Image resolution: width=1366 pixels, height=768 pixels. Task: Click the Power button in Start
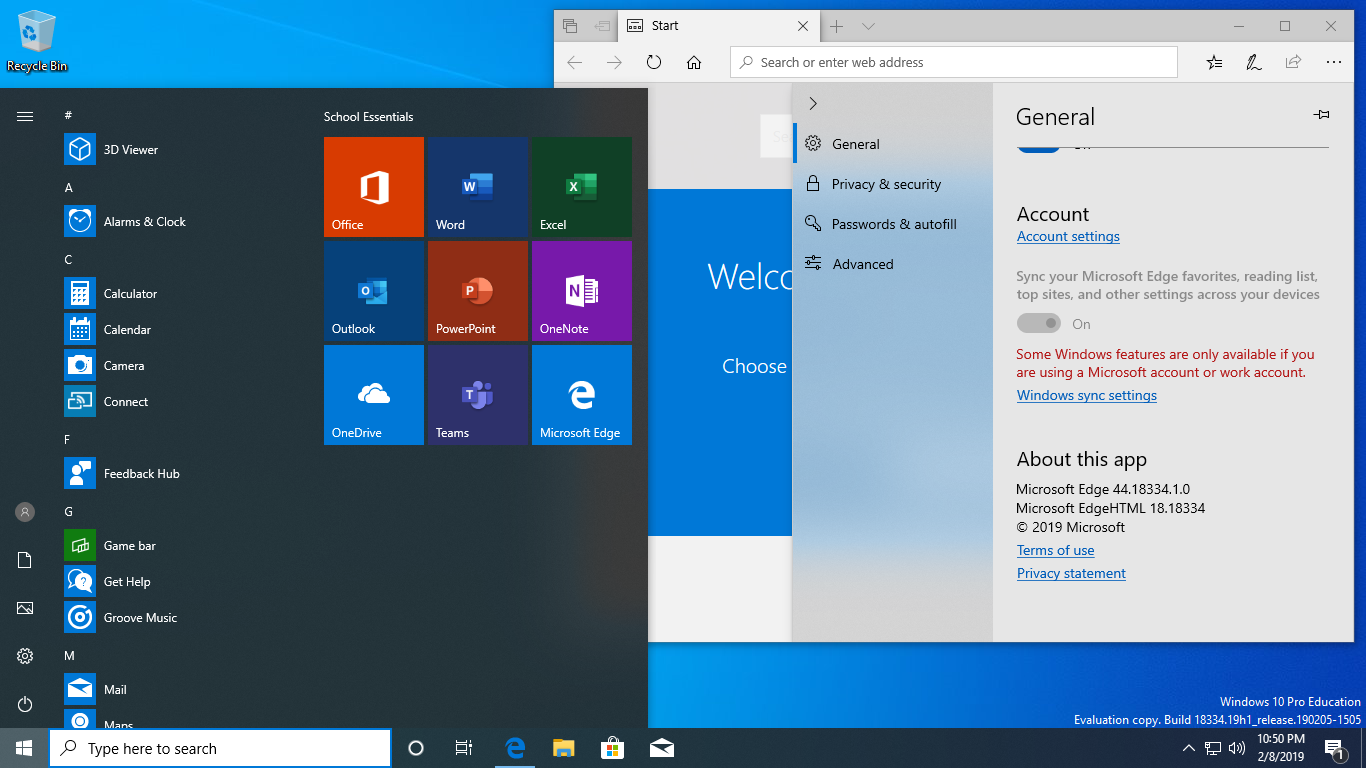point(25,704)
